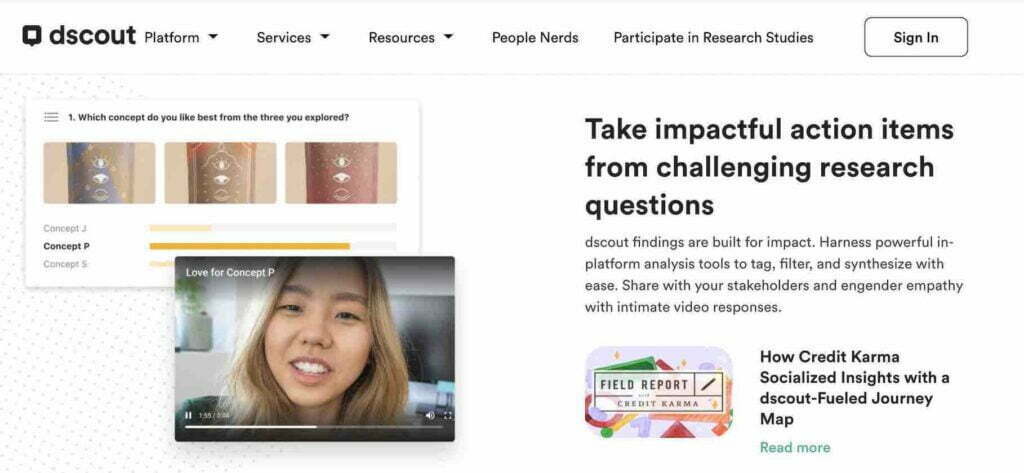Expand the Platform dropdown arrow

(213, 37)
